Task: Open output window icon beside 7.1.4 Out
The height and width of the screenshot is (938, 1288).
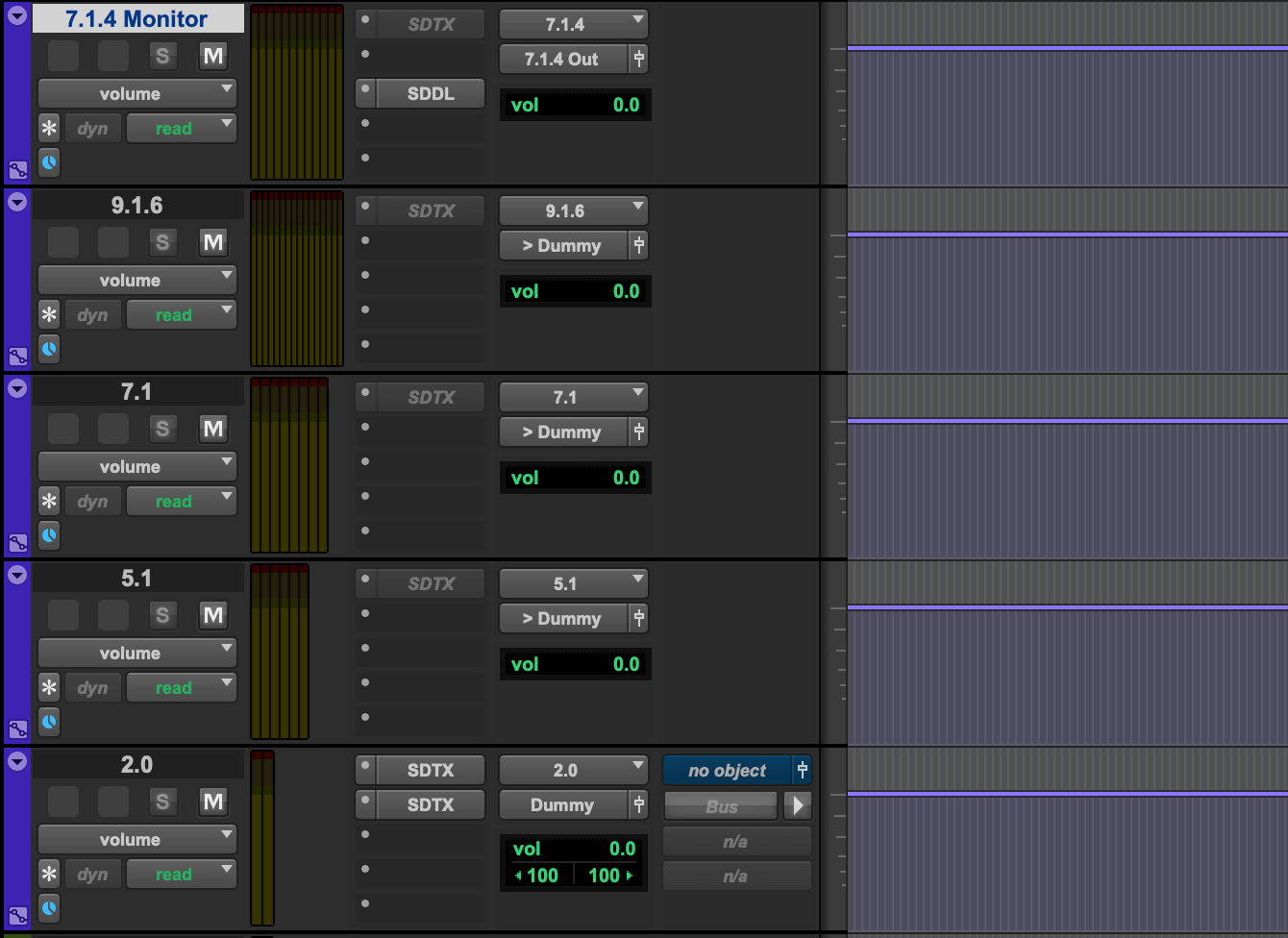Action: (639, 60)
